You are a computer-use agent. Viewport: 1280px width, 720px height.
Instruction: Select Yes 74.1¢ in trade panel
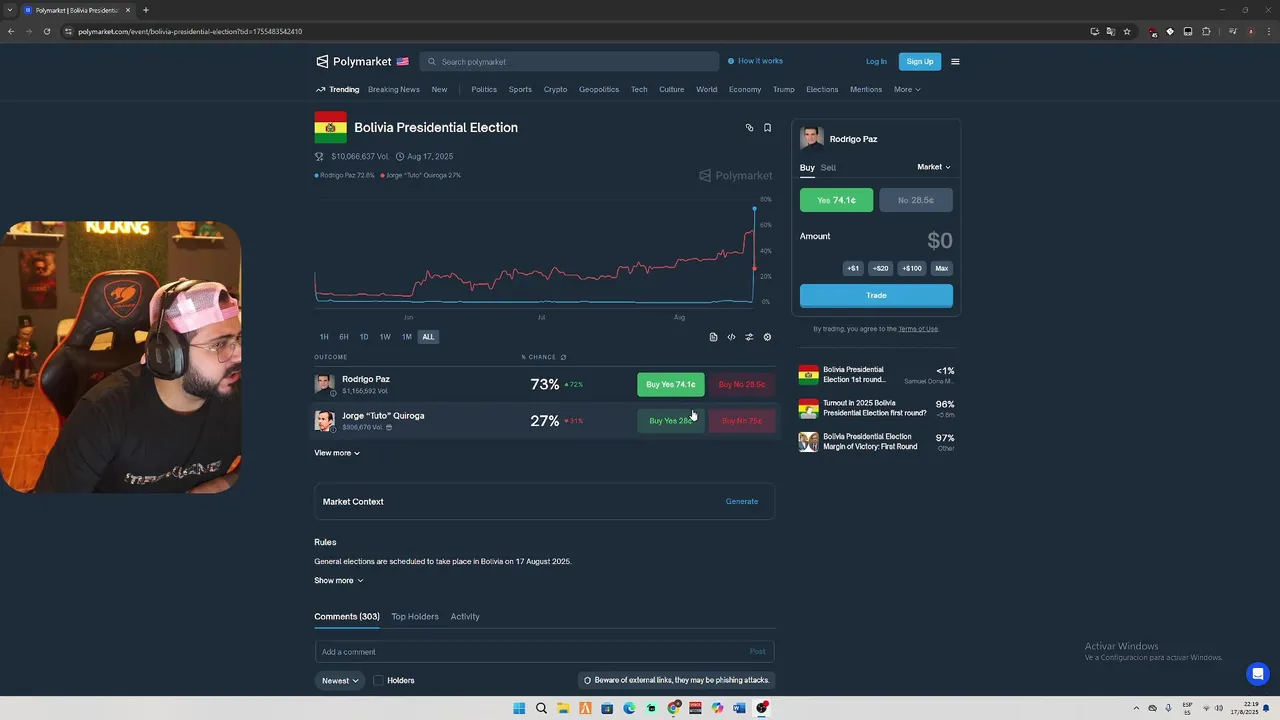[836, 200]
